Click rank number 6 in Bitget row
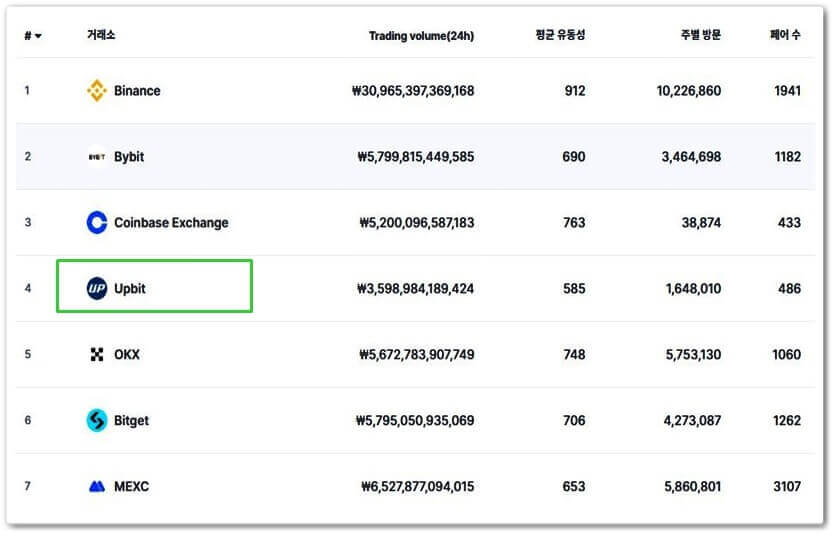This screenshot has width=836, height=536. point(28,421)
